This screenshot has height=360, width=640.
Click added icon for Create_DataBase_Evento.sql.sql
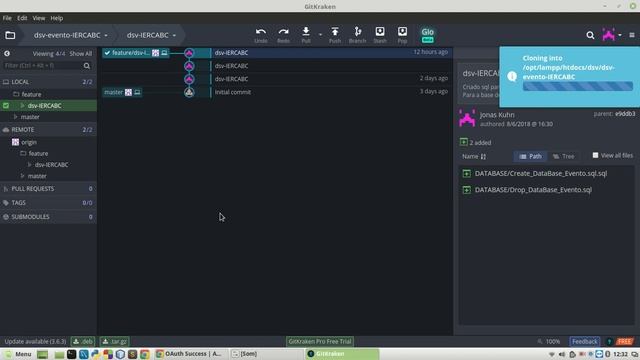tap(467, 173)
